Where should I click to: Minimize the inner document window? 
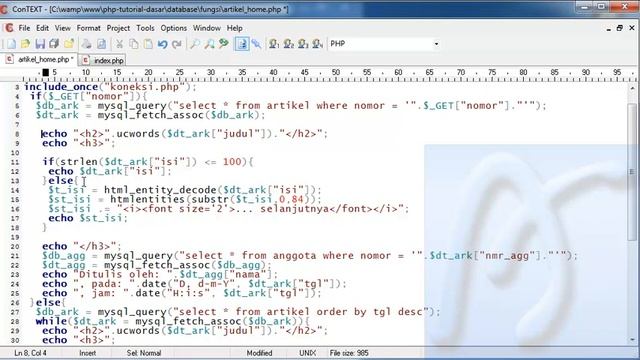pos(609,29)
